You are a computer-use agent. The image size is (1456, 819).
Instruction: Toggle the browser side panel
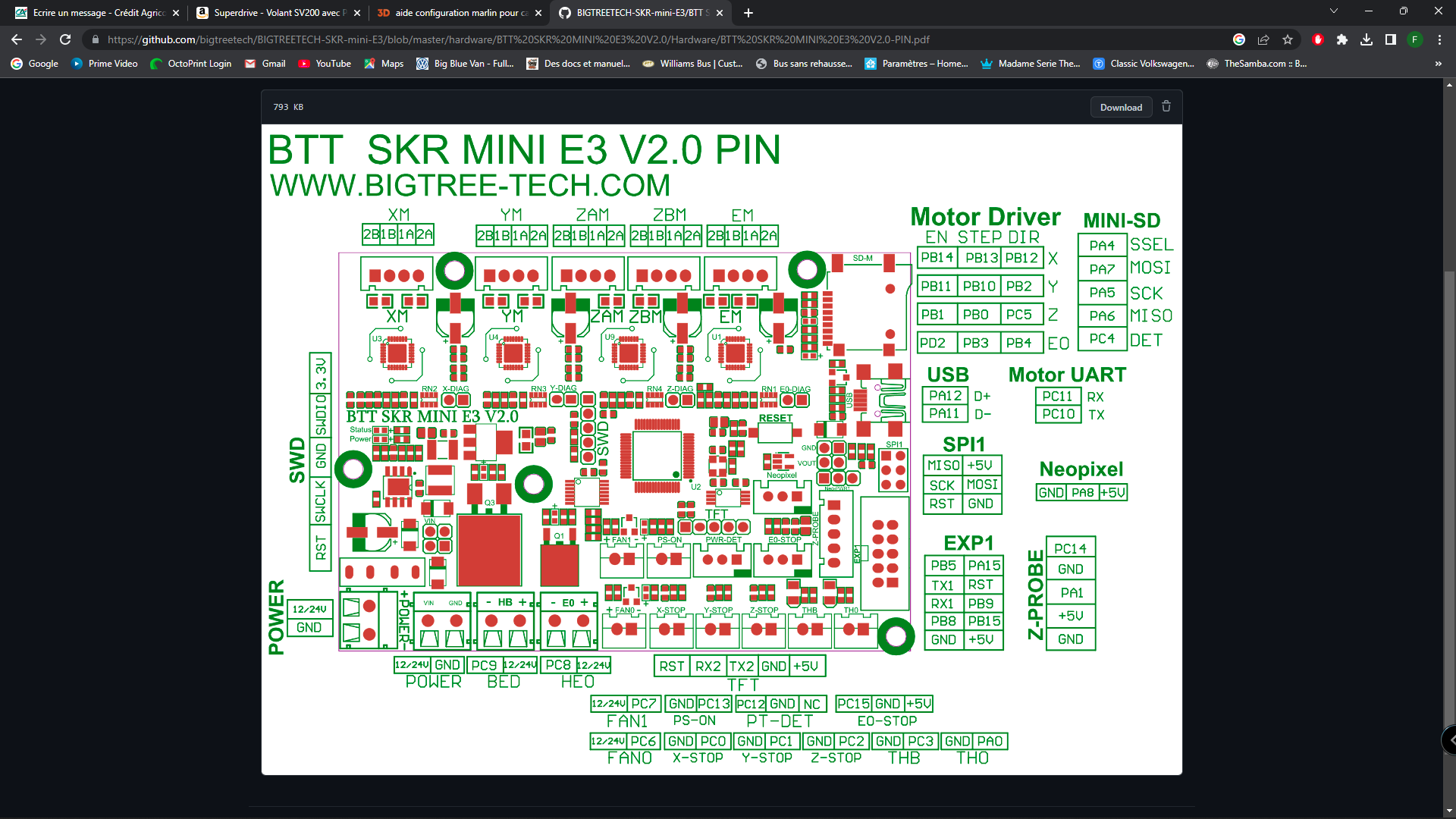point(1391,39)
